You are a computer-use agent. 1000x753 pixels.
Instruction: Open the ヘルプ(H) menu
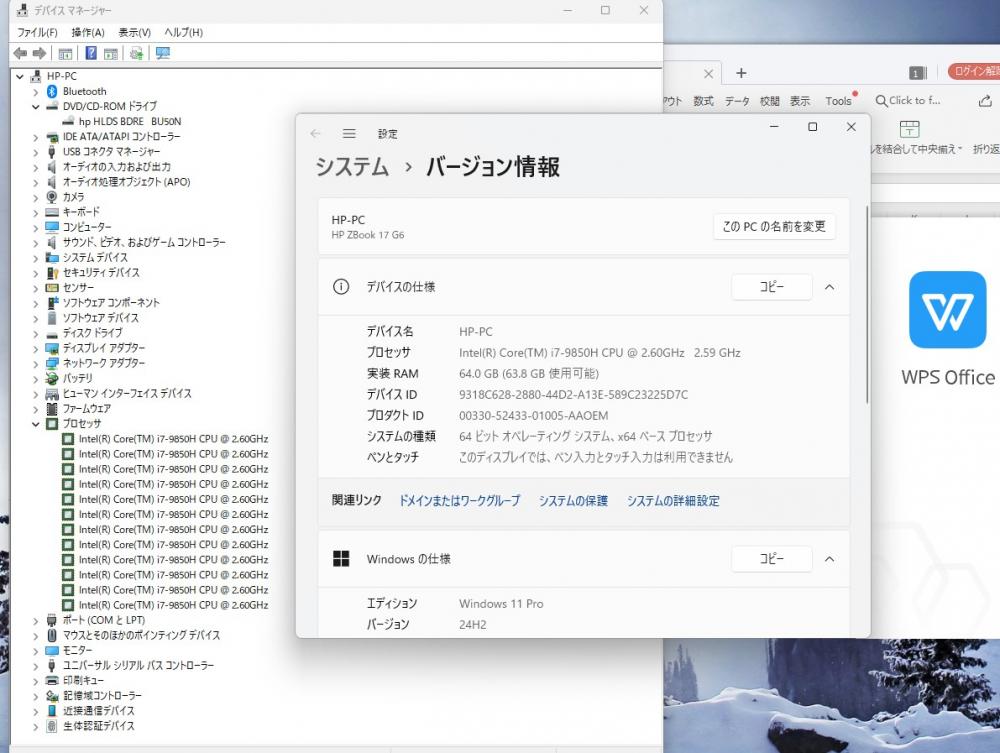pos(183,33)
